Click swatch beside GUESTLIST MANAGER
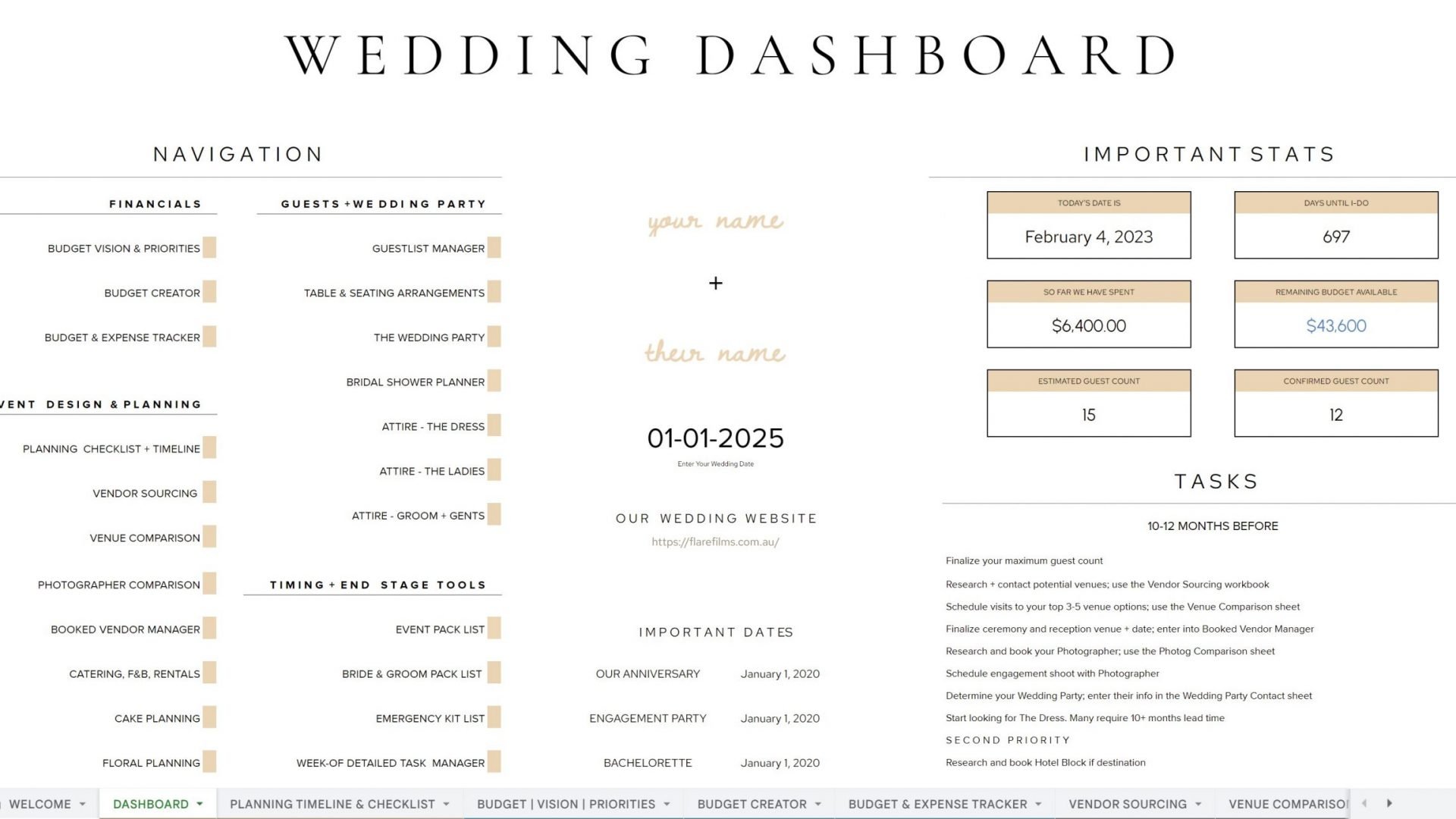This screenshot has width=1456, height=819. (494, 247)
